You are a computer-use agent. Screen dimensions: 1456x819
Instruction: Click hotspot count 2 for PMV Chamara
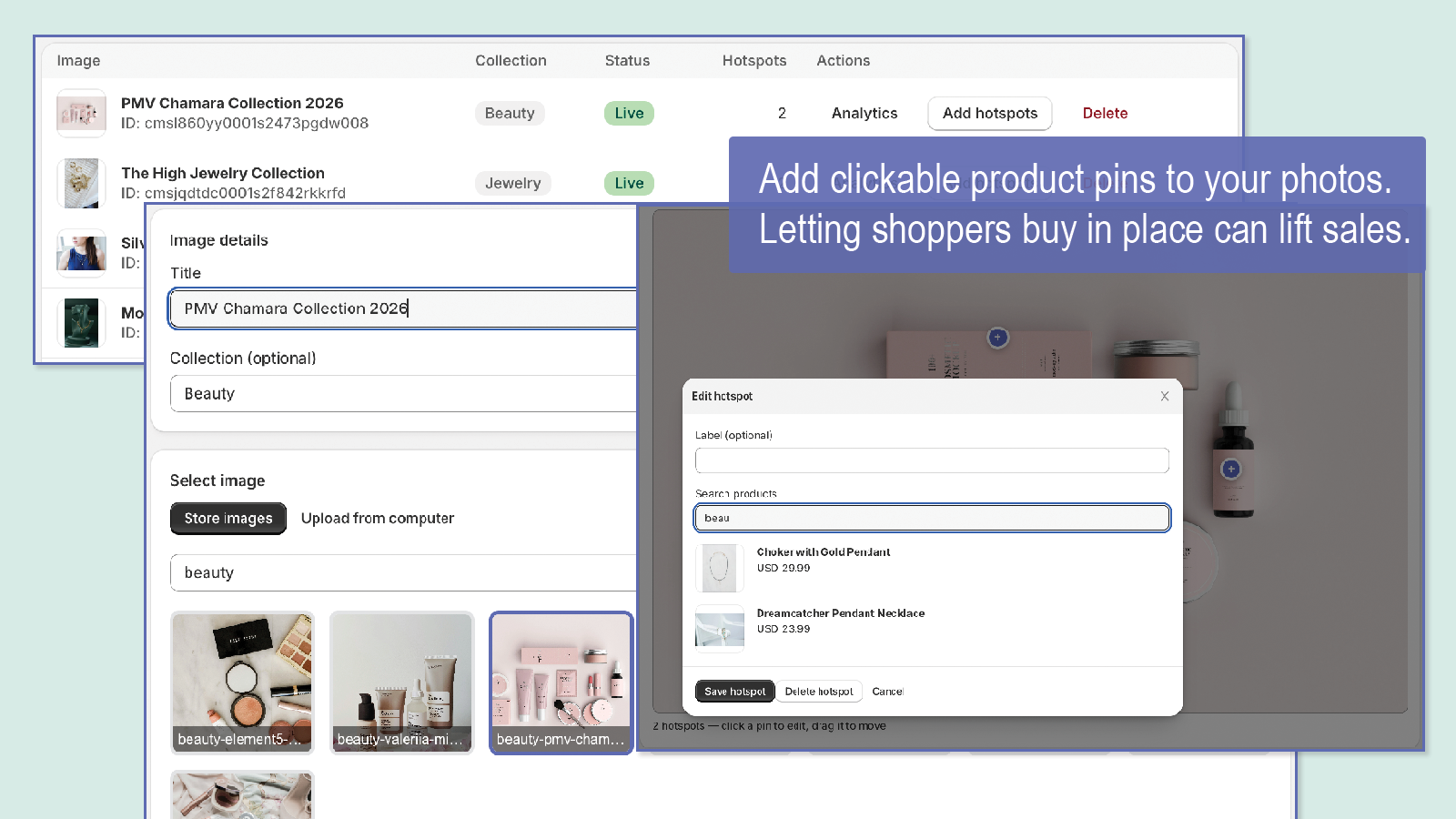coord(782,114)
